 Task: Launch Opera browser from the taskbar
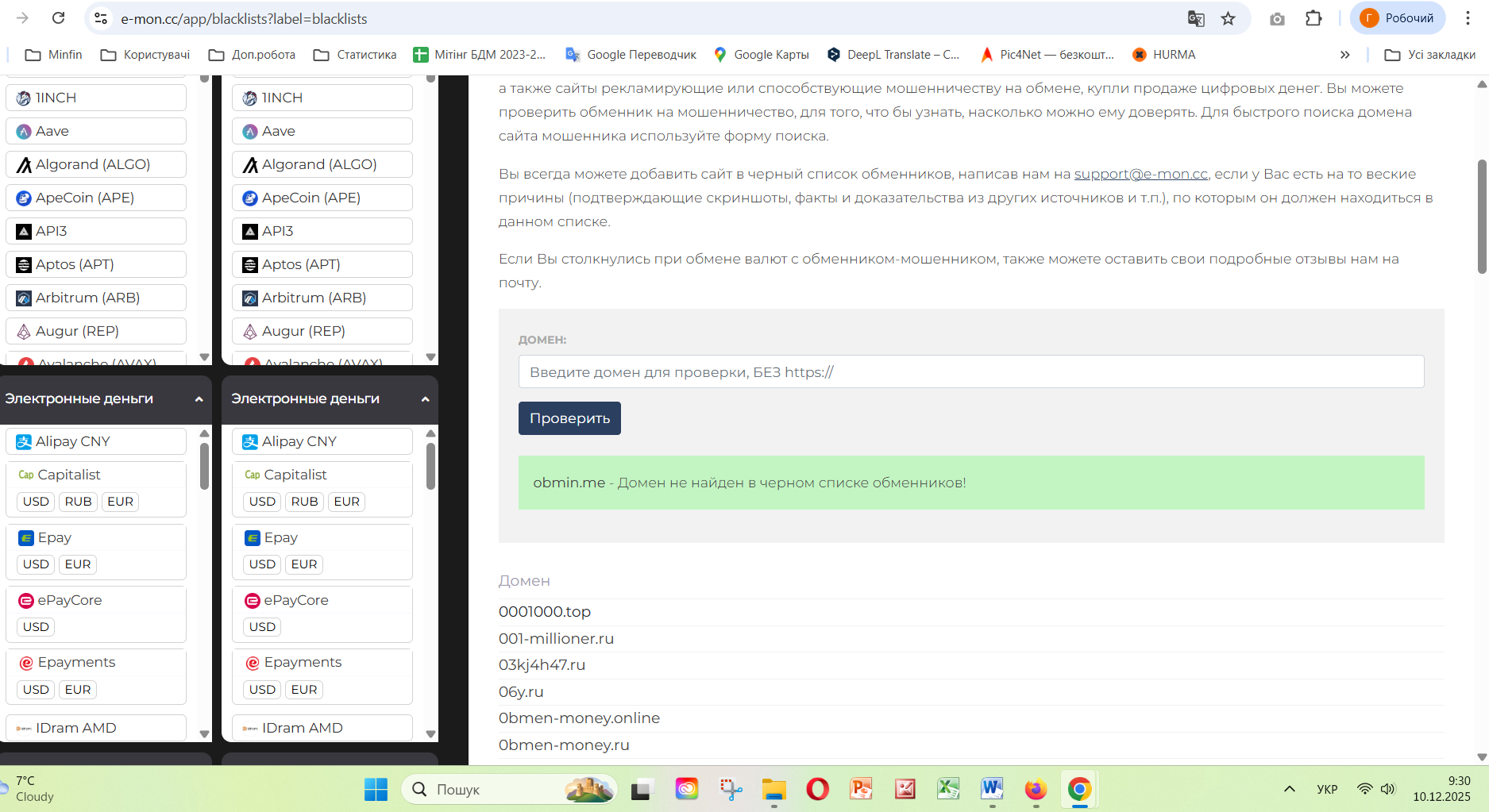point(817,789)
